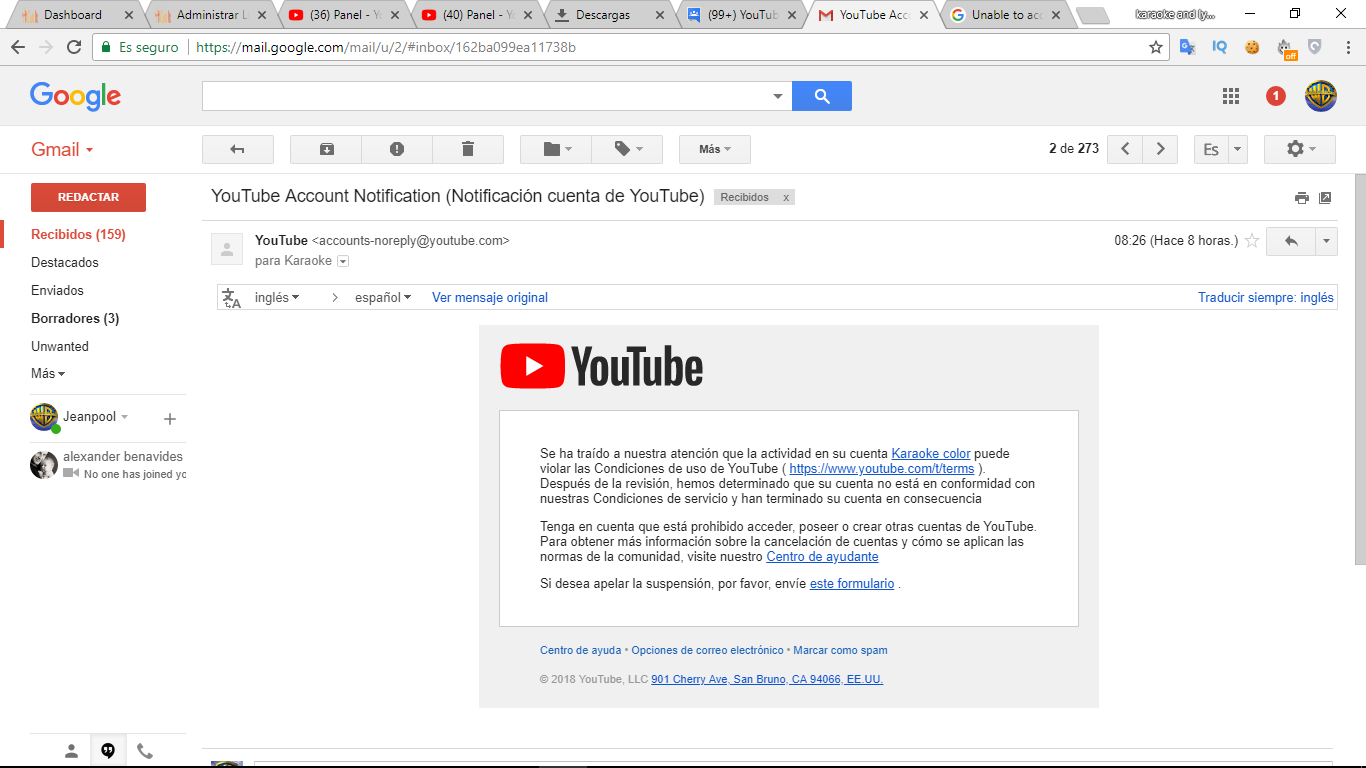Open Google account profile avatar
The width and height of the screenshot is (1366, 768).
pos(1321,96)
